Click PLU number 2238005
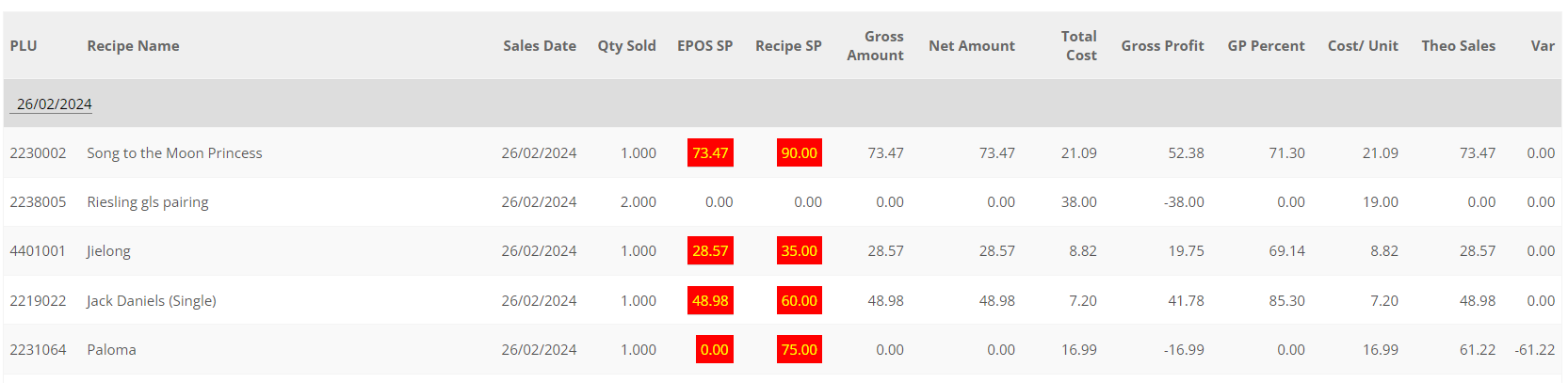 [x=38, y=202]
